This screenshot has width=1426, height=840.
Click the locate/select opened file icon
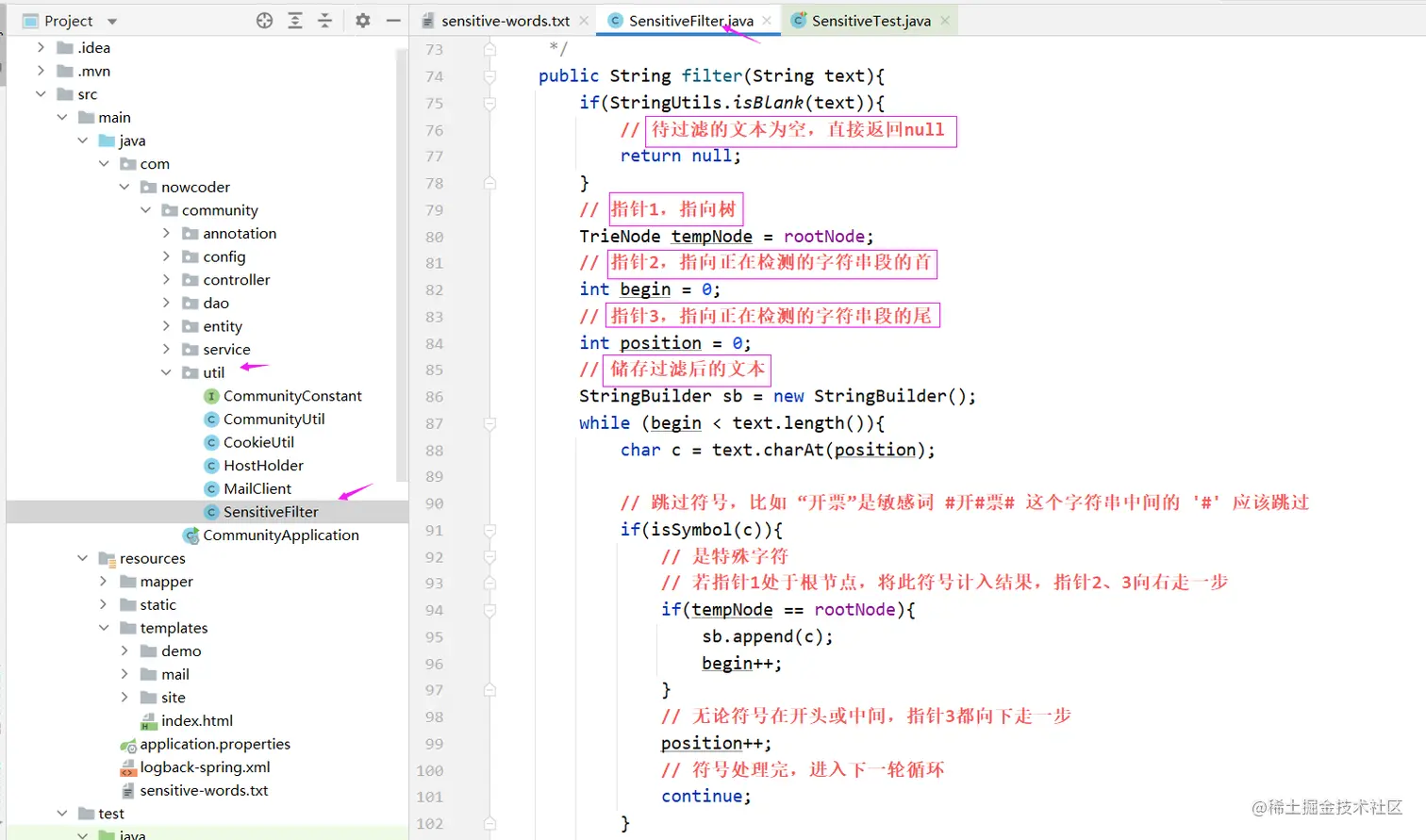point(265,21)
